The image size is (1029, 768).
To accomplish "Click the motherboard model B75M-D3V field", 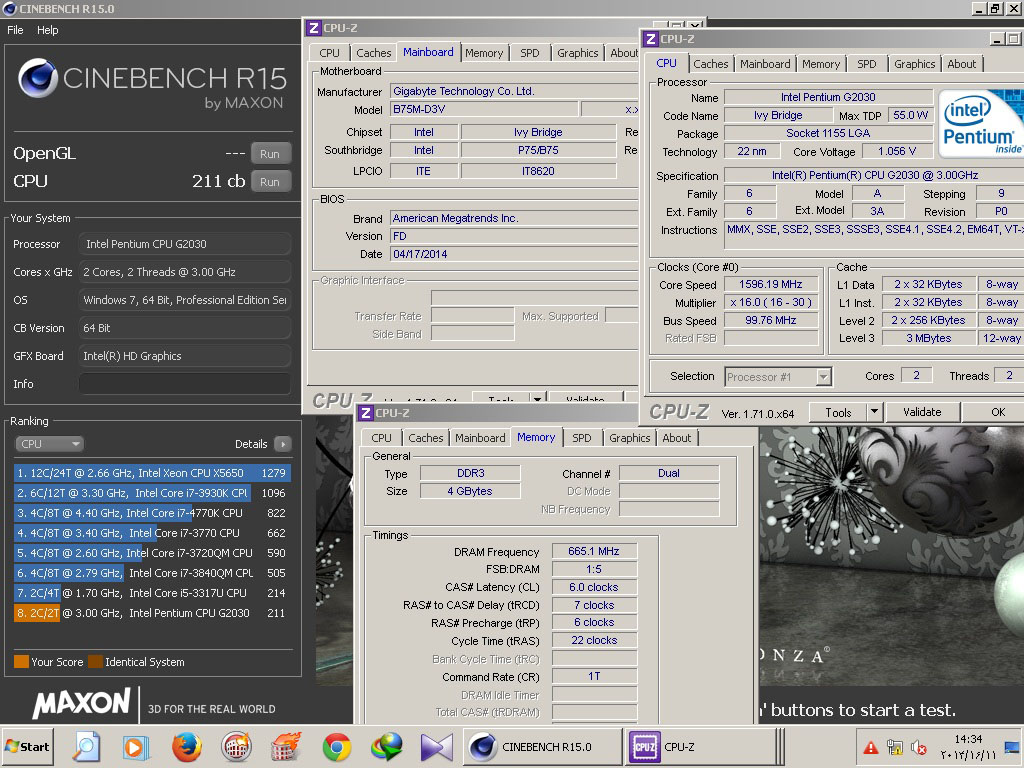I will (484, 110).
